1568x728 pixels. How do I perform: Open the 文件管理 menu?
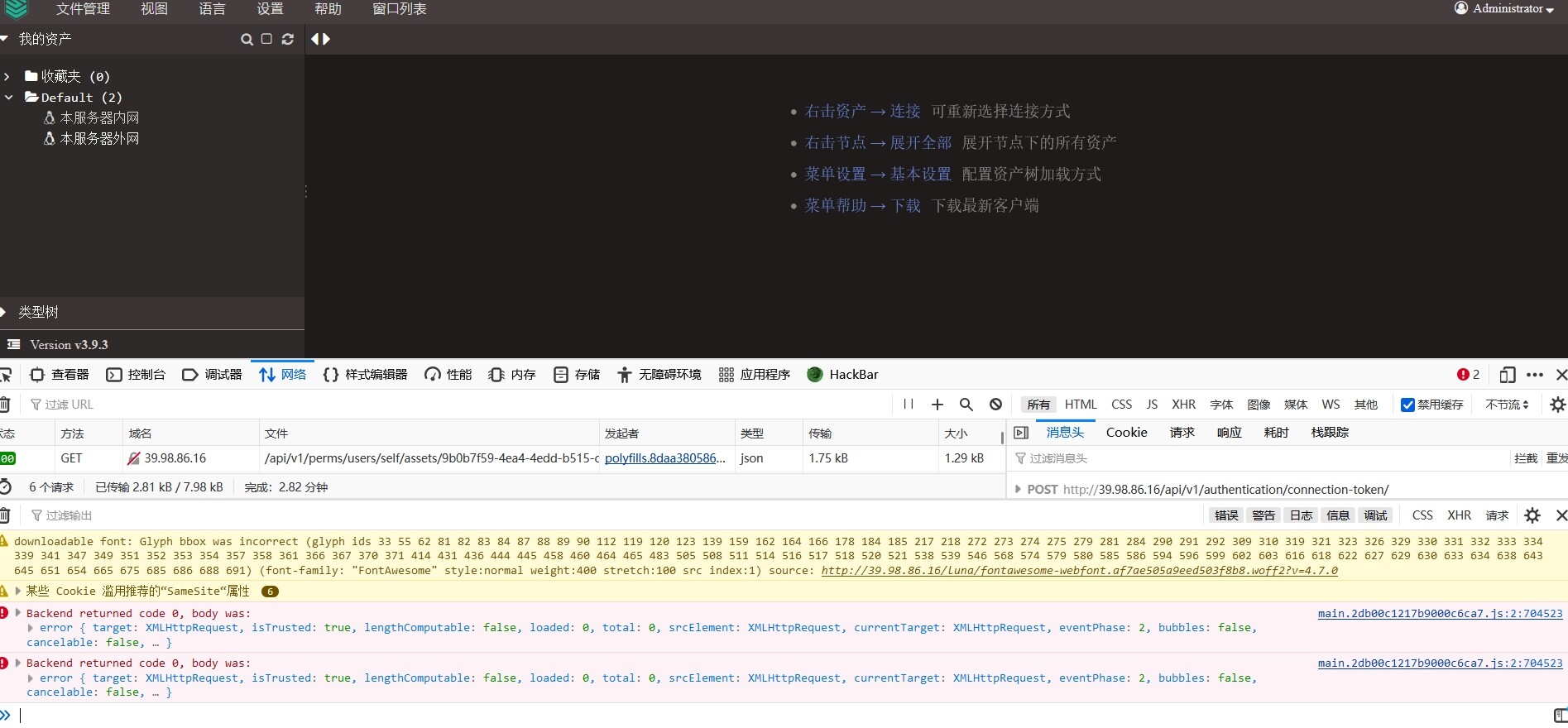click(x=83, y=9)
